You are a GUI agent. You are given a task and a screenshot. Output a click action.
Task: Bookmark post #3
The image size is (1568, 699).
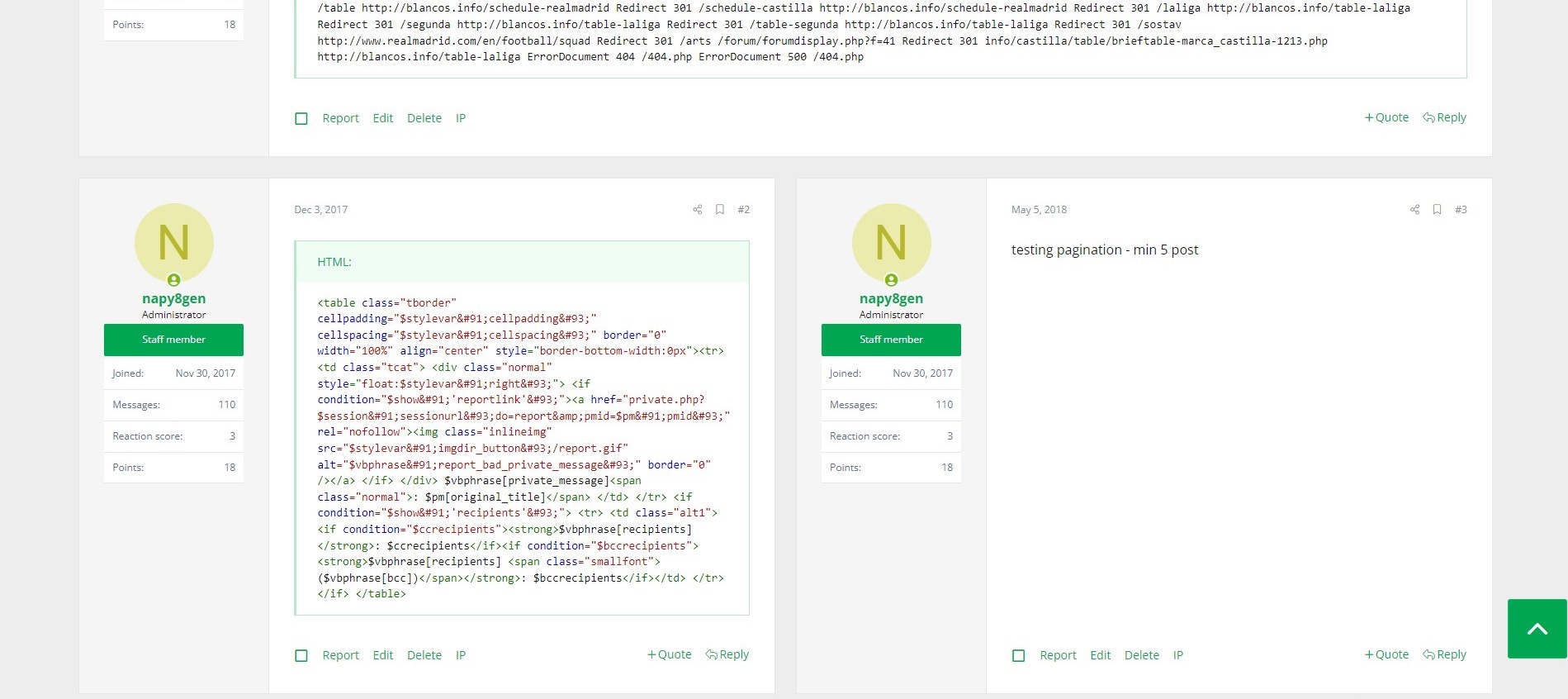coord(1438,210)
